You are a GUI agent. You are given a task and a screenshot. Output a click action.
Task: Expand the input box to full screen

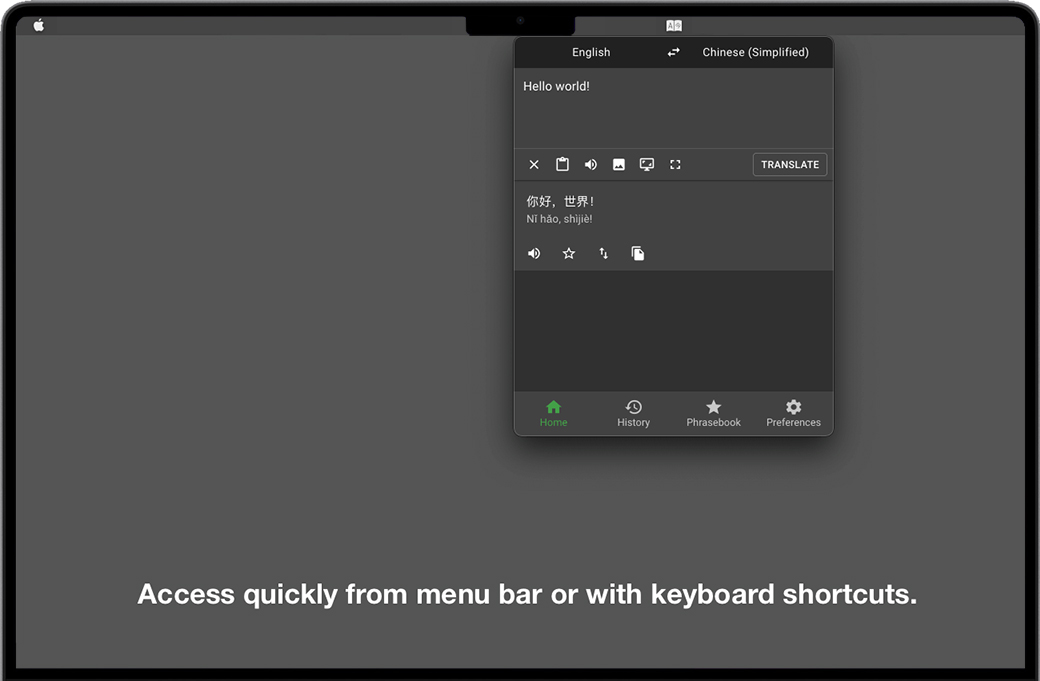click(675, 165)
